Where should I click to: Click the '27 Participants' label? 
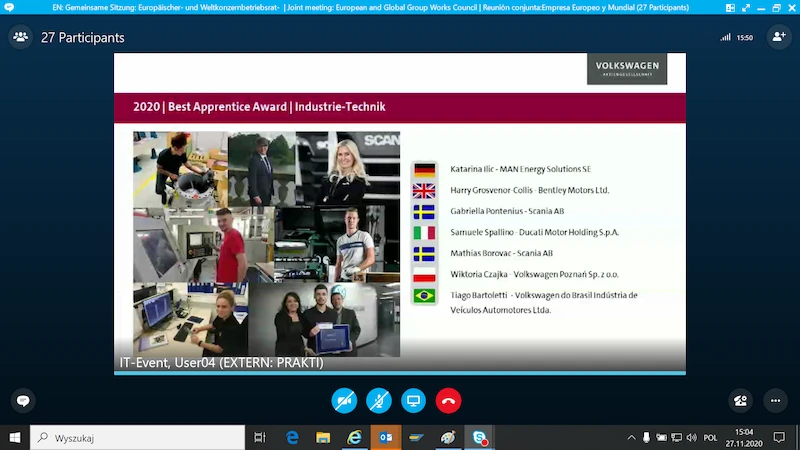[83, 38]
